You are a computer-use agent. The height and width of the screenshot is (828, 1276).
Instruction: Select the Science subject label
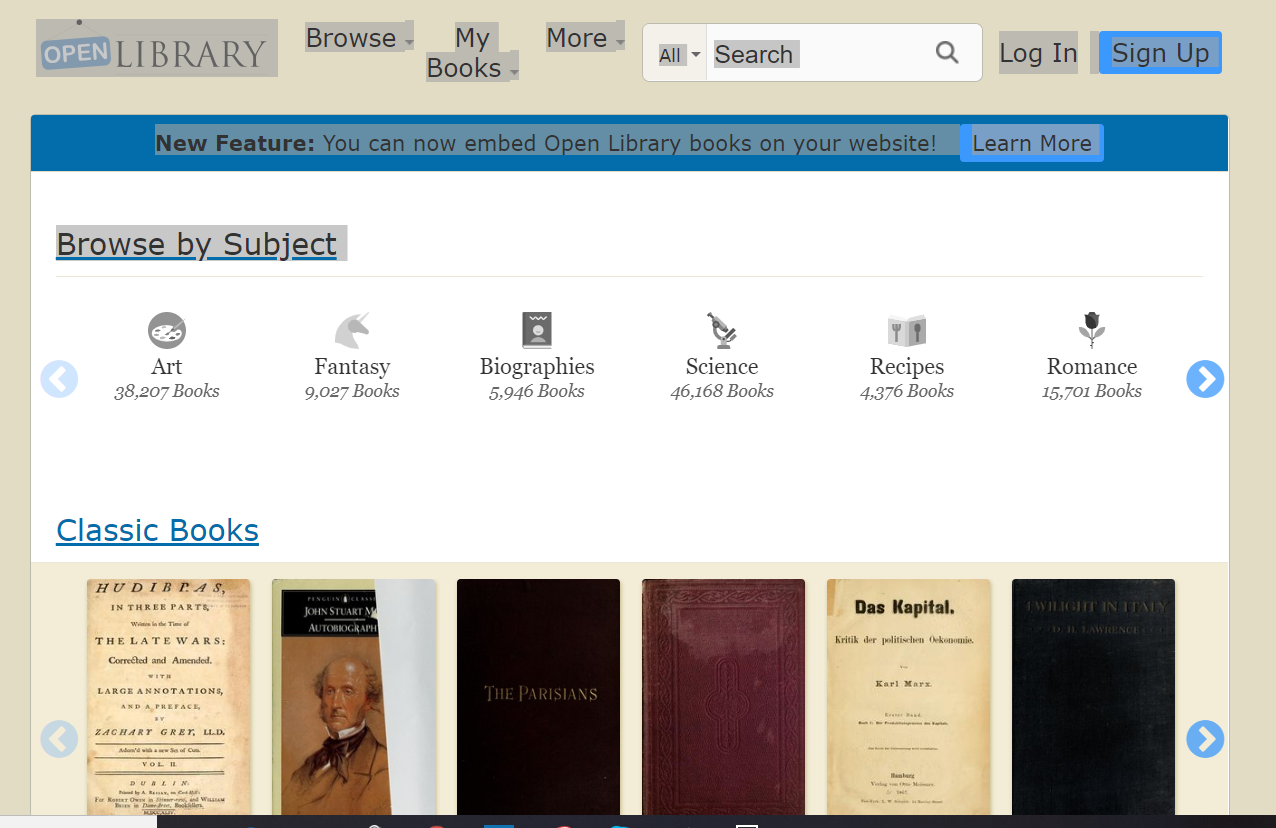click(x=722, y=366)
